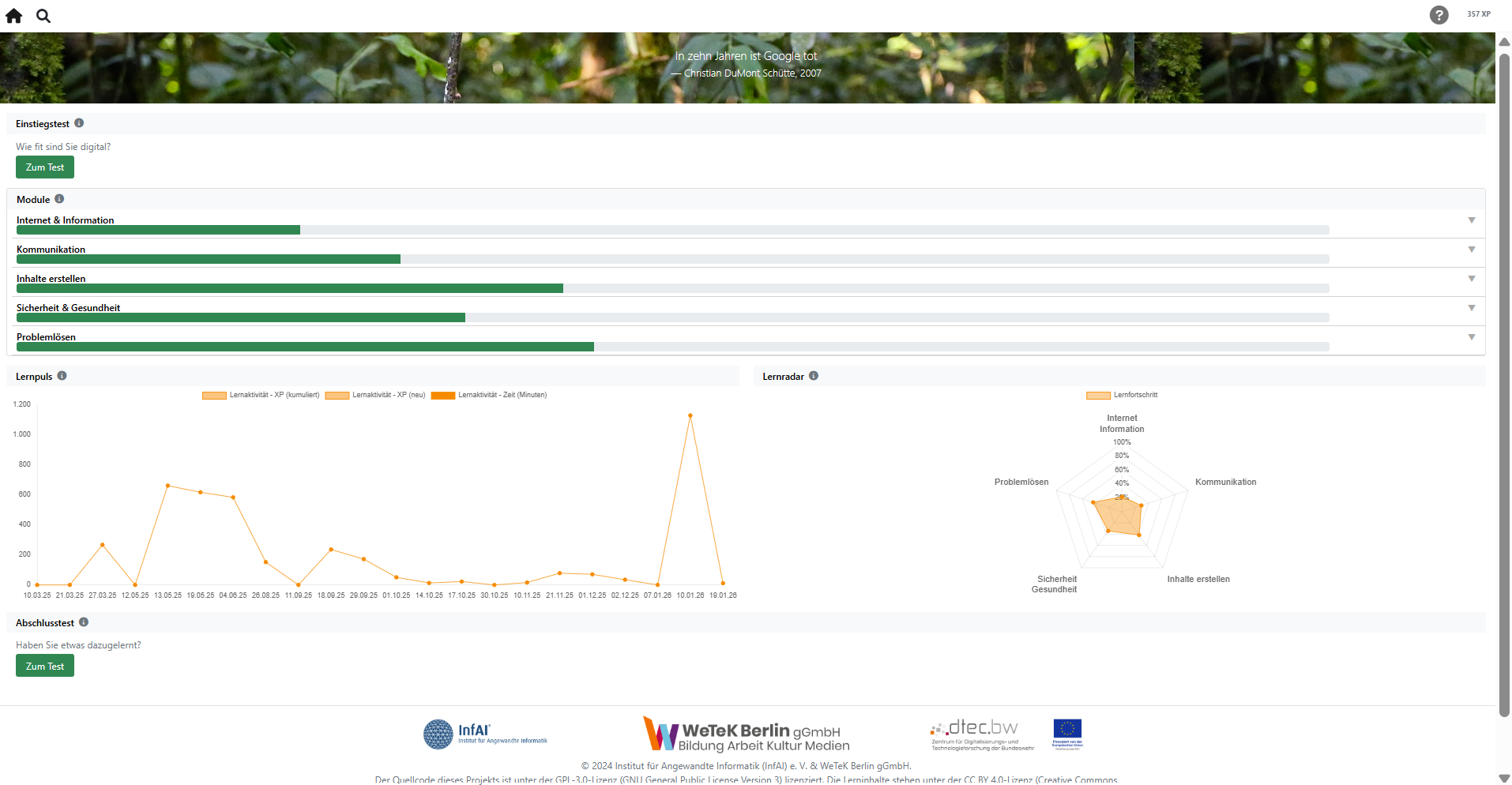Expand the Kommunikation module
This screenshot has height=785, width=1512.
(1471, 250)
